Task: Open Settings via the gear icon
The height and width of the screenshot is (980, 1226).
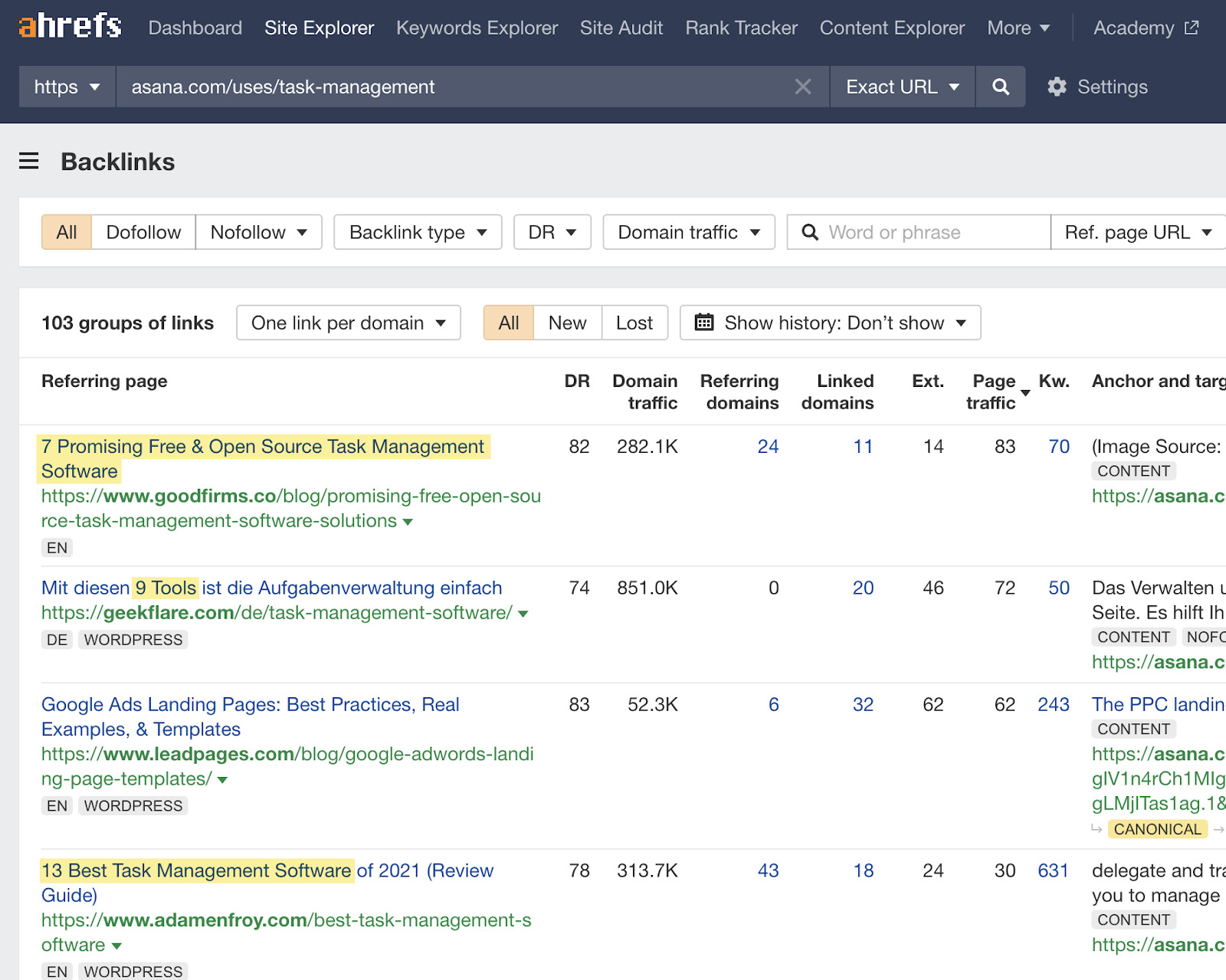Action: (x=1058, y=87)
